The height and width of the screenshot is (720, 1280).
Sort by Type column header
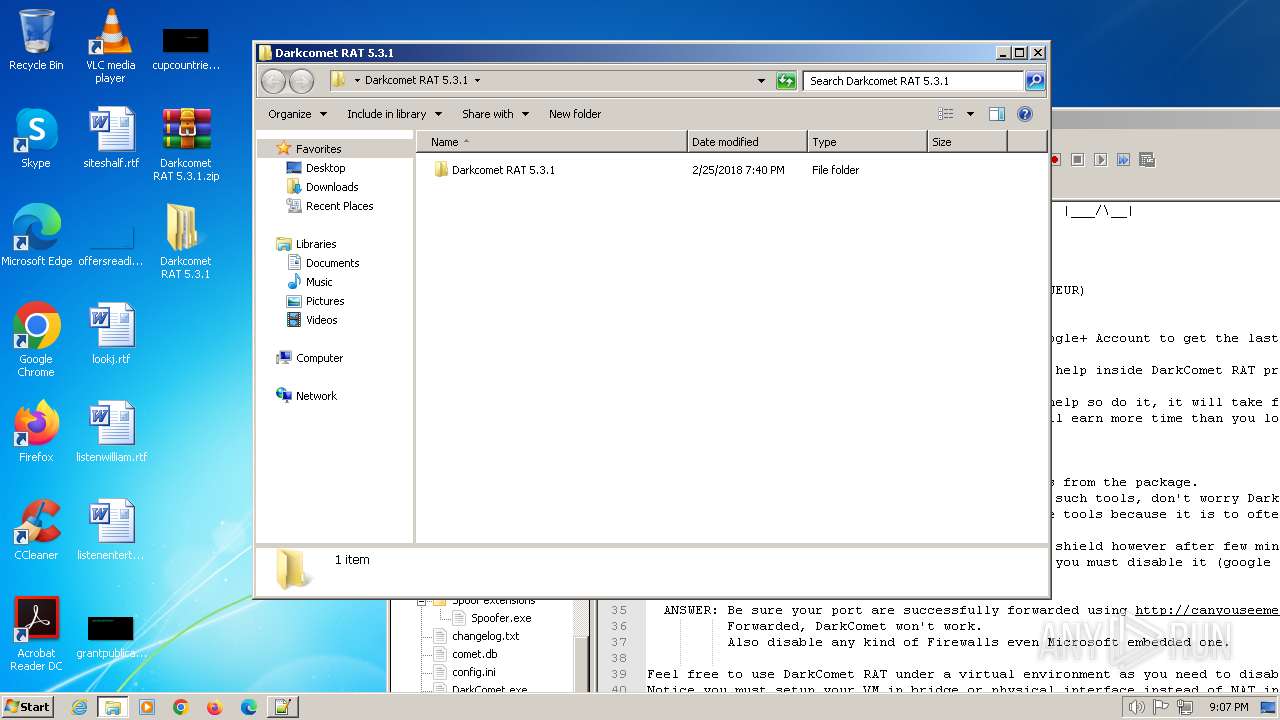click(x=867, y=142)
